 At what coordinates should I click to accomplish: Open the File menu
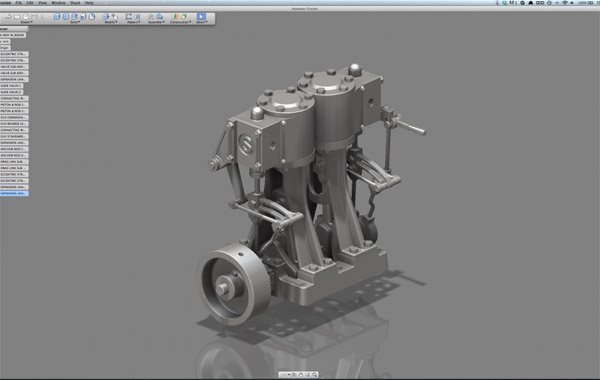(x=18, y=3)
